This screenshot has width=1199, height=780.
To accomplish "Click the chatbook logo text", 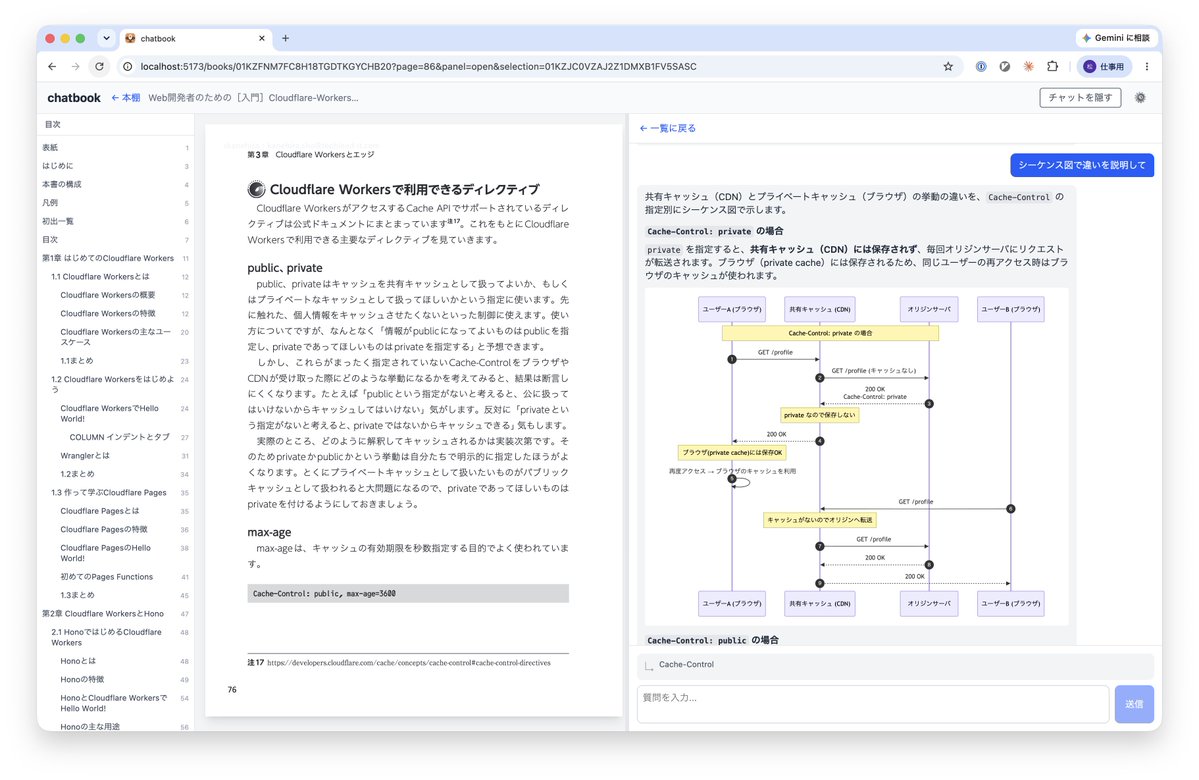I will [x=74, y=98].
